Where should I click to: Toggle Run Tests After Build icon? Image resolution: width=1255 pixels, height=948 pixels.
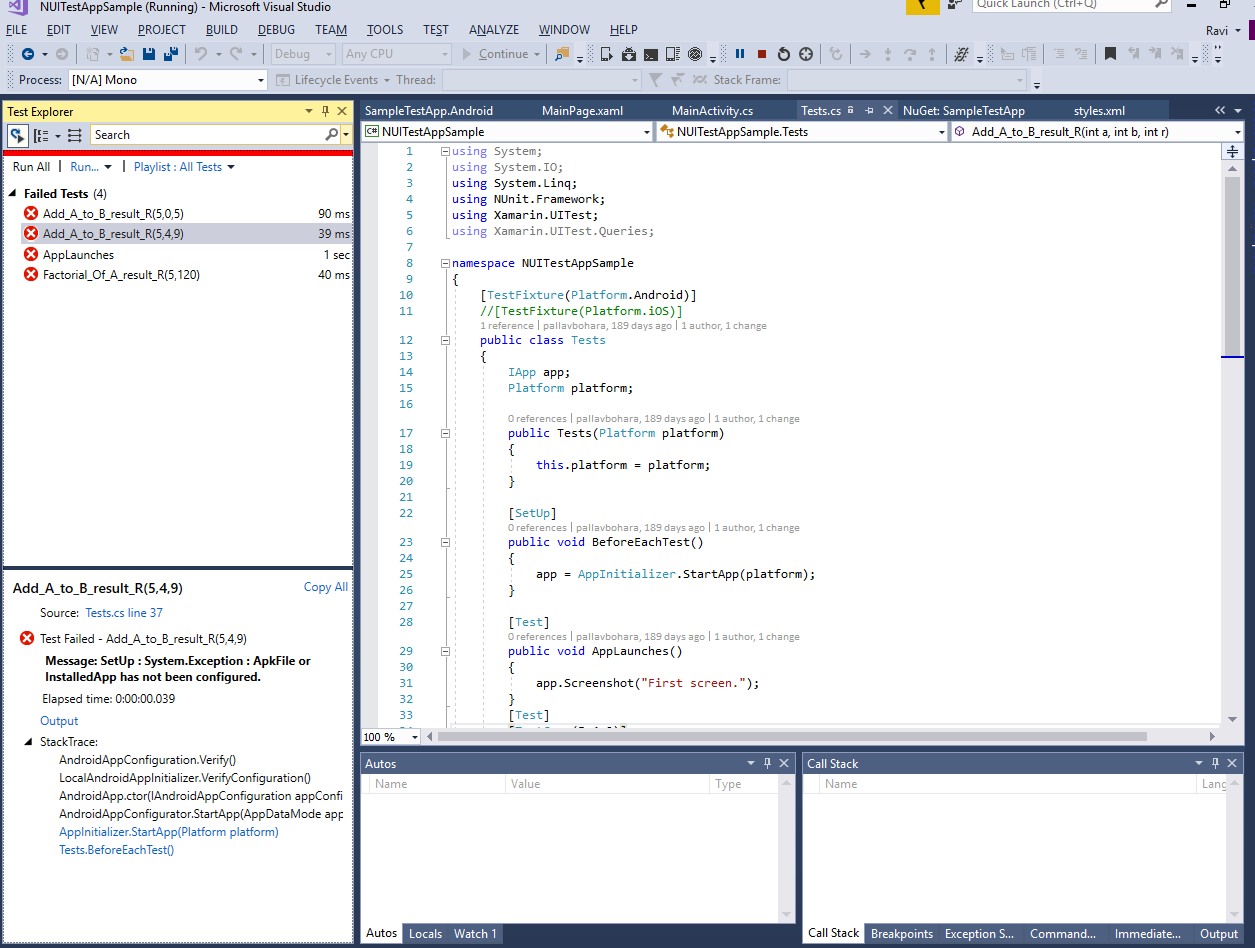pyautogui.click(x=18, y=135)
